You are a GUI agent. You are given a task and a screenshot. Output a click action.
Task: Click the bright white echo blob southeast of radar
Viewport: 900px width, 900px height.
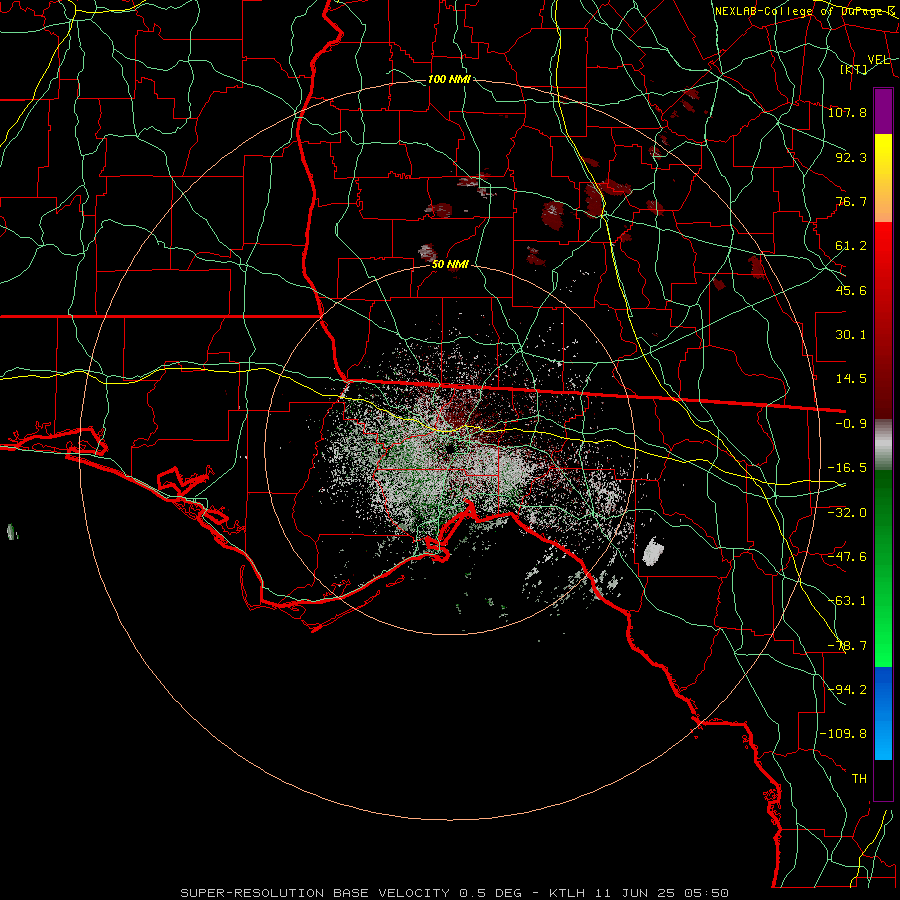coord(653,552)
